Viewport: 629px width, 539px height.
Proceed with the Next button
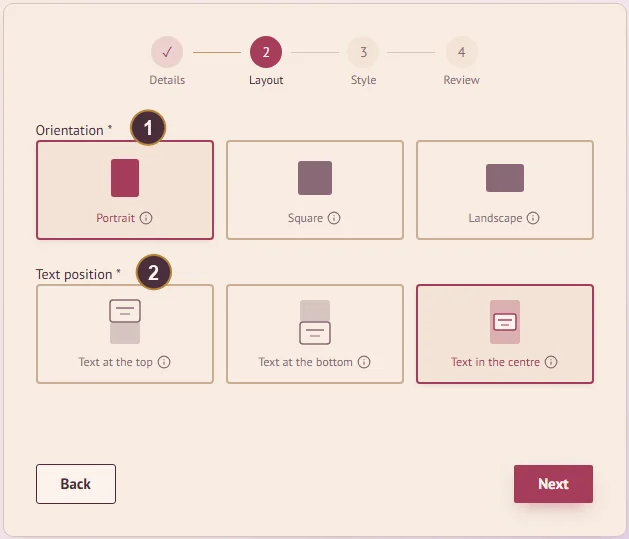pos(553,484)
